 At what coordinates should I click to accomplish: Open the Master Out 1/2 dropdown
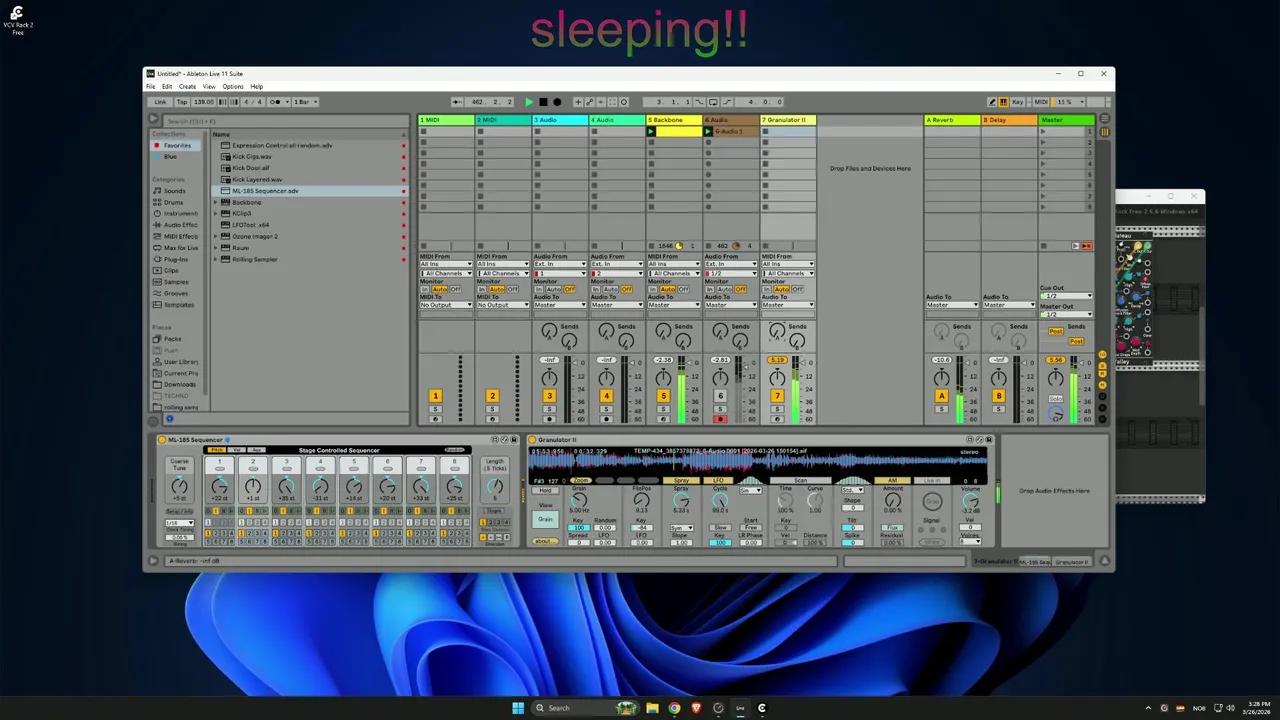1066,315
